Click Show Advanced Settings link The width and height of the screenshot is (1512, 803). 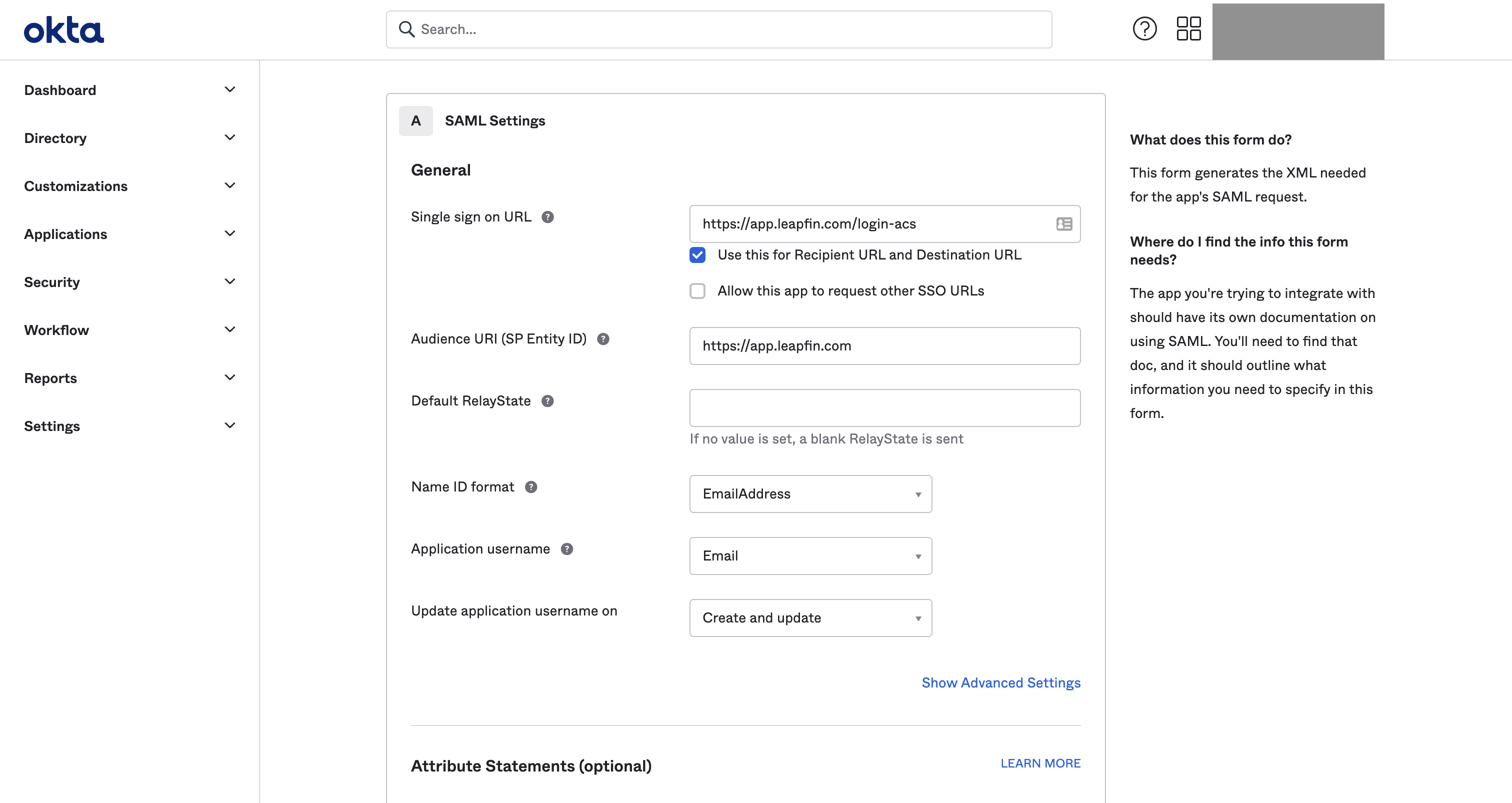pyautogui.click(x=1000, y=682)
